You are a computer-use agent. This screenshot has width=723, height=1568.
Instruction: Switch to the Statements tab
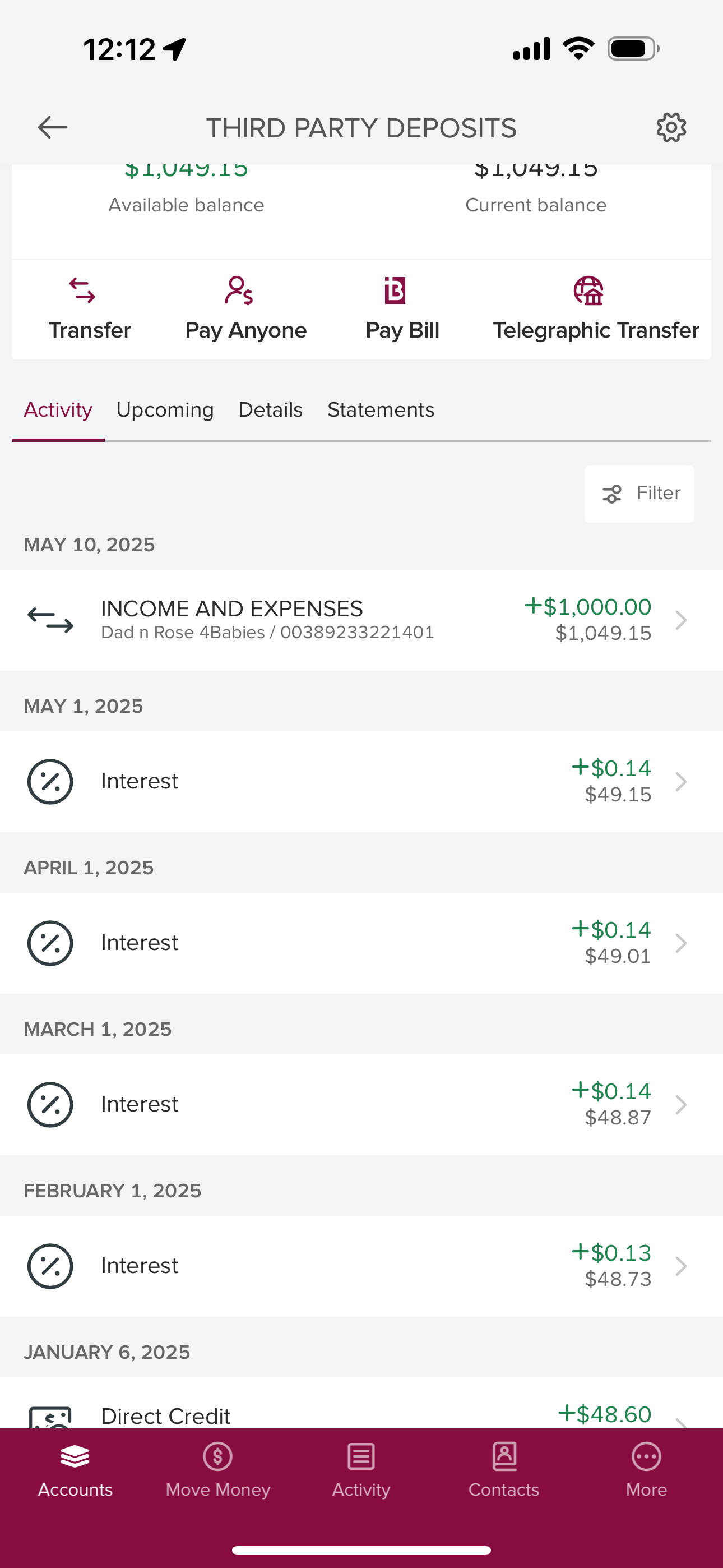click(x=381, y=411)
